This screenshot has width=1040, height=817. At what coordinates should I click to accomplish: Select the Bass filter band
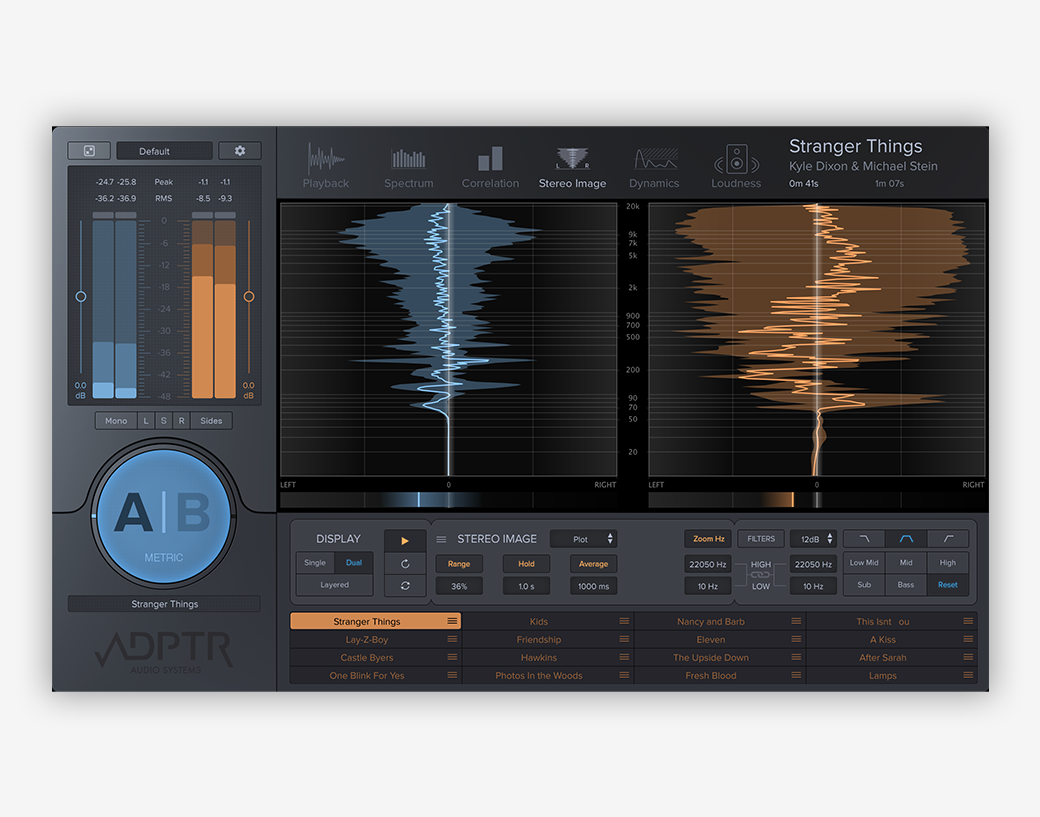point(906,584)
